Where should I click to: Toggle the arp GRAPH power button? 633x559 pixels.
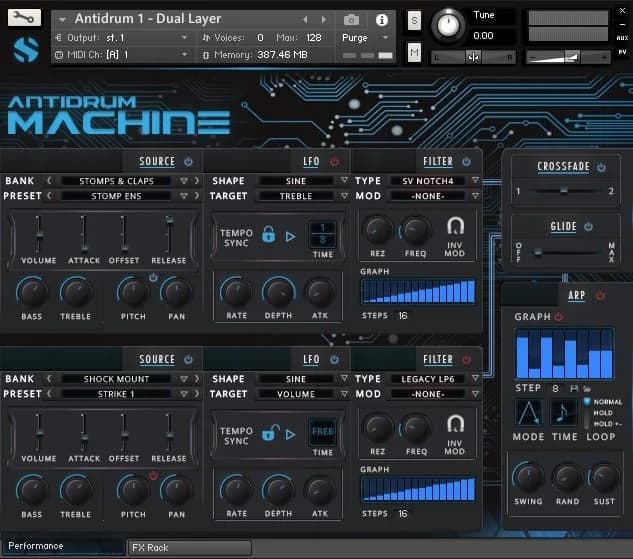pos(559,316)
